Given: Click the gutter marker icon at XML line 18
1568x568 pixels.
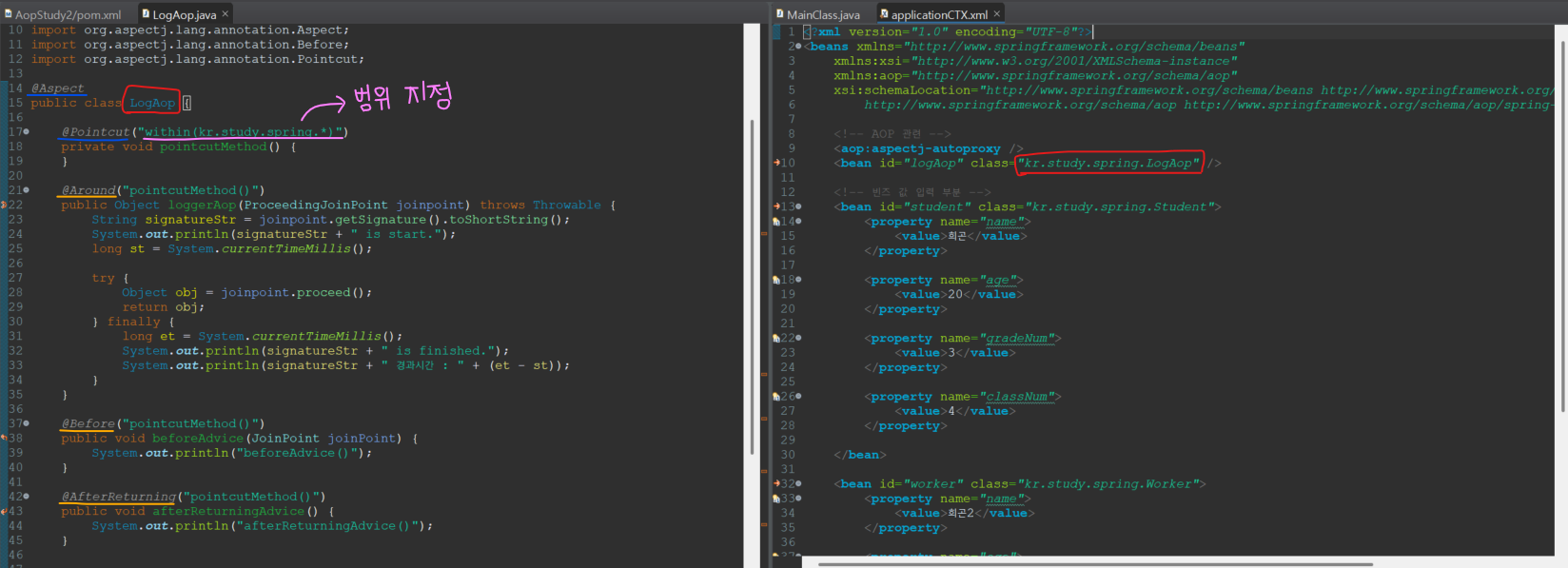Looking at the screenshot, I should point(777,280).
